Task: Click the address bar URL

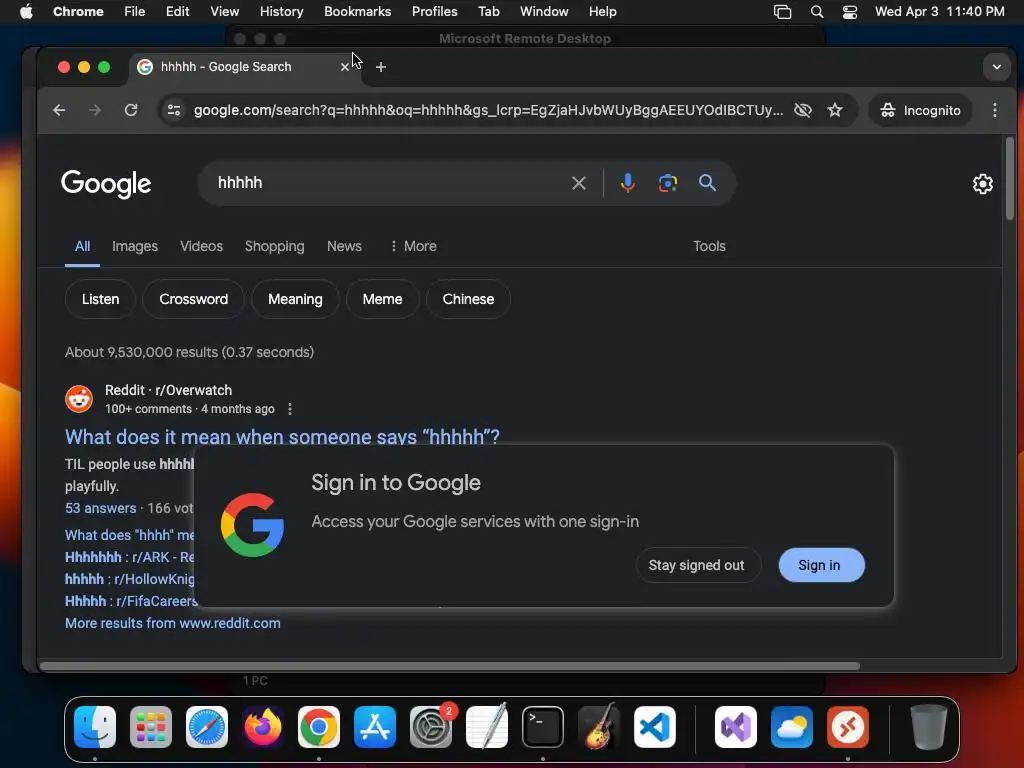Action: coord(488,110)
